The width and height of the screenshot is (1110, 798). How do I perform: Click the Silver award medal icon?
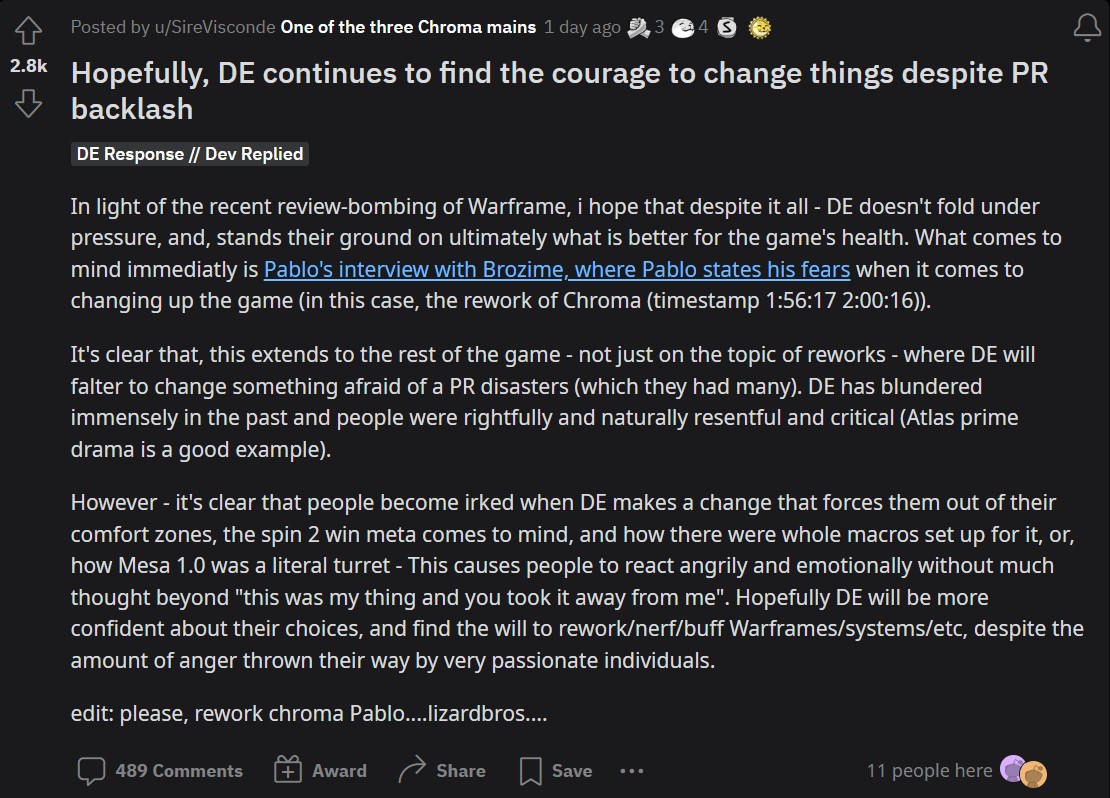pyautogui.click(x=727, y=28)
